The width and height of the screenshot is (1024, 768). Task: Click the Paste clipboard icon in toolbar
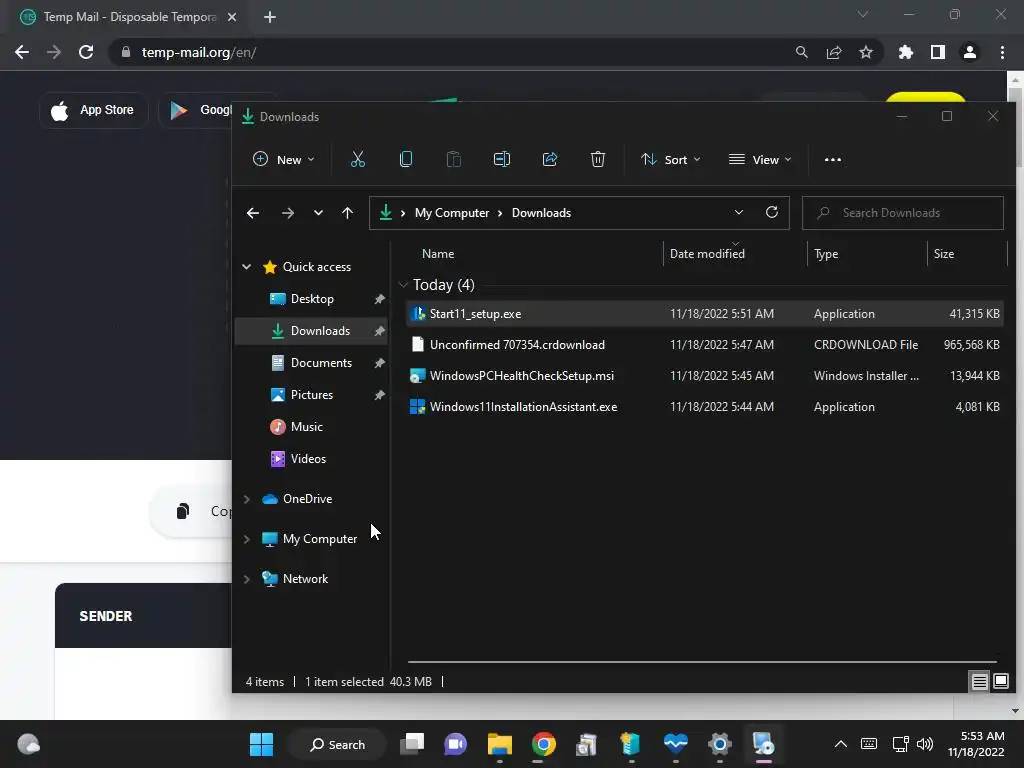454,159
